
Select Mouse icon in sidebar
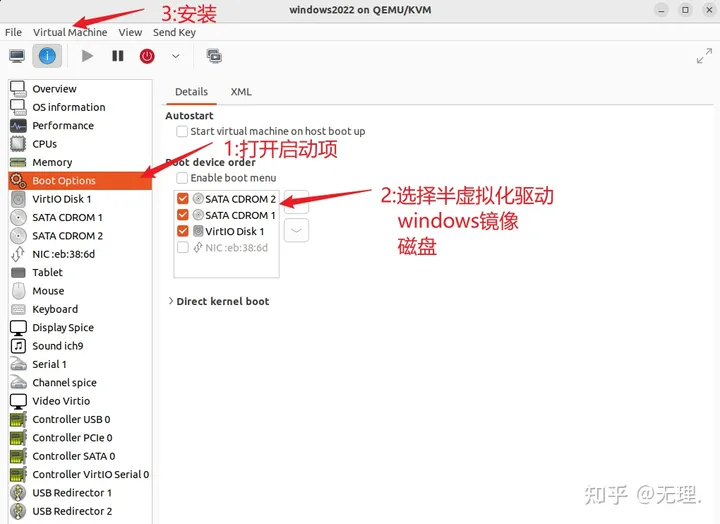point(18,291)
